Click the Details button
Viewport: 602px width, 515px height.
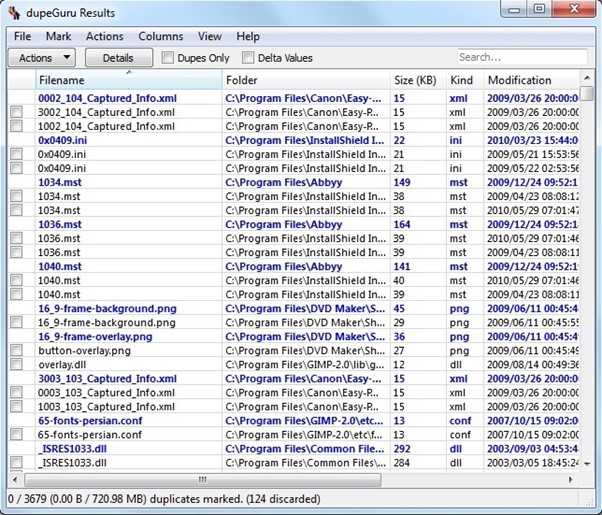click(x=117, y=58)
